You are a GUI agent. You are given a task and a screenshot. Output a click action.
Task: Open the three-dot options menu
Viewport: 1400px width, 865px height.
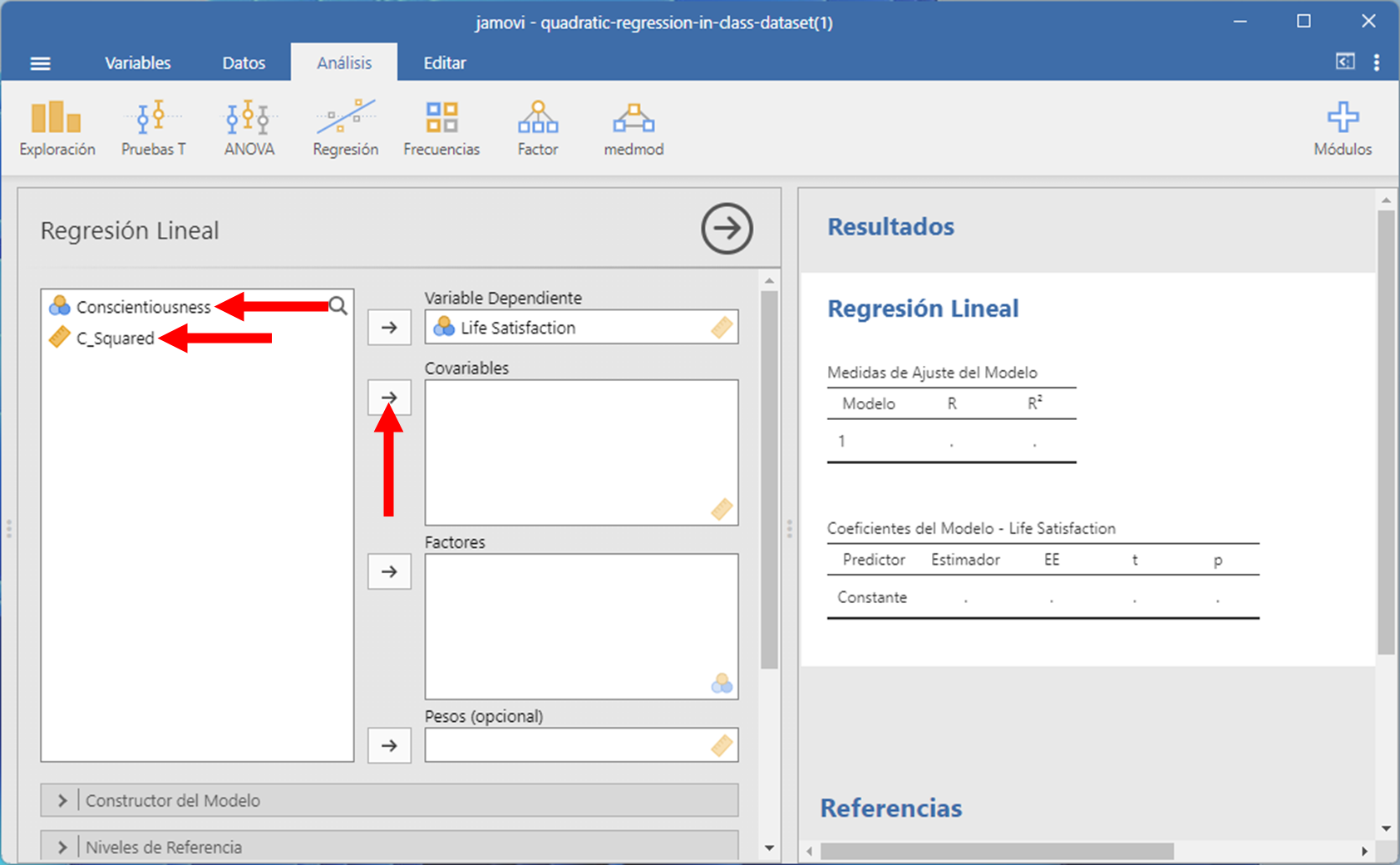[x=1377, y=62]
